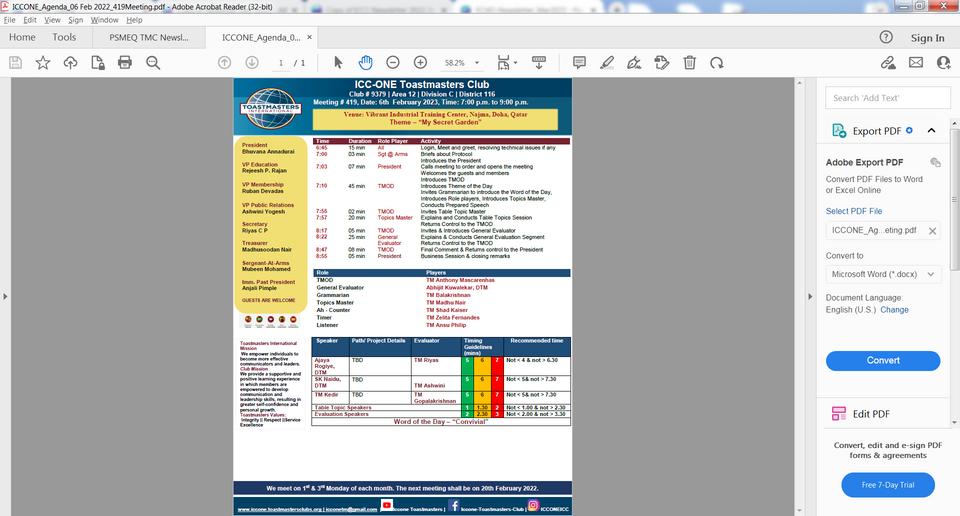
Task: Open the File menu
Action: pos(9,20)
